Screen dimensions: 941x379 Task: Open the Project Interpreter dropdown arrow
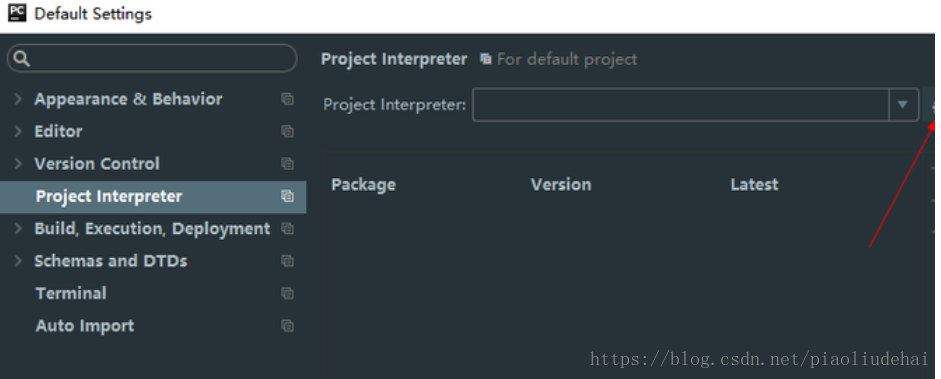903,105
